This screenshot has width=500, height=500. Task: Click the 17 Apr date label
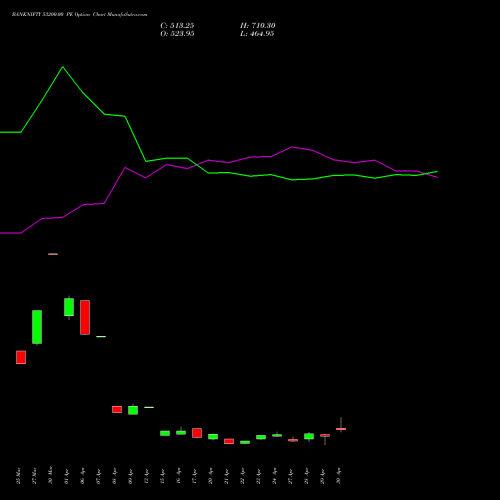pos(194,476)
